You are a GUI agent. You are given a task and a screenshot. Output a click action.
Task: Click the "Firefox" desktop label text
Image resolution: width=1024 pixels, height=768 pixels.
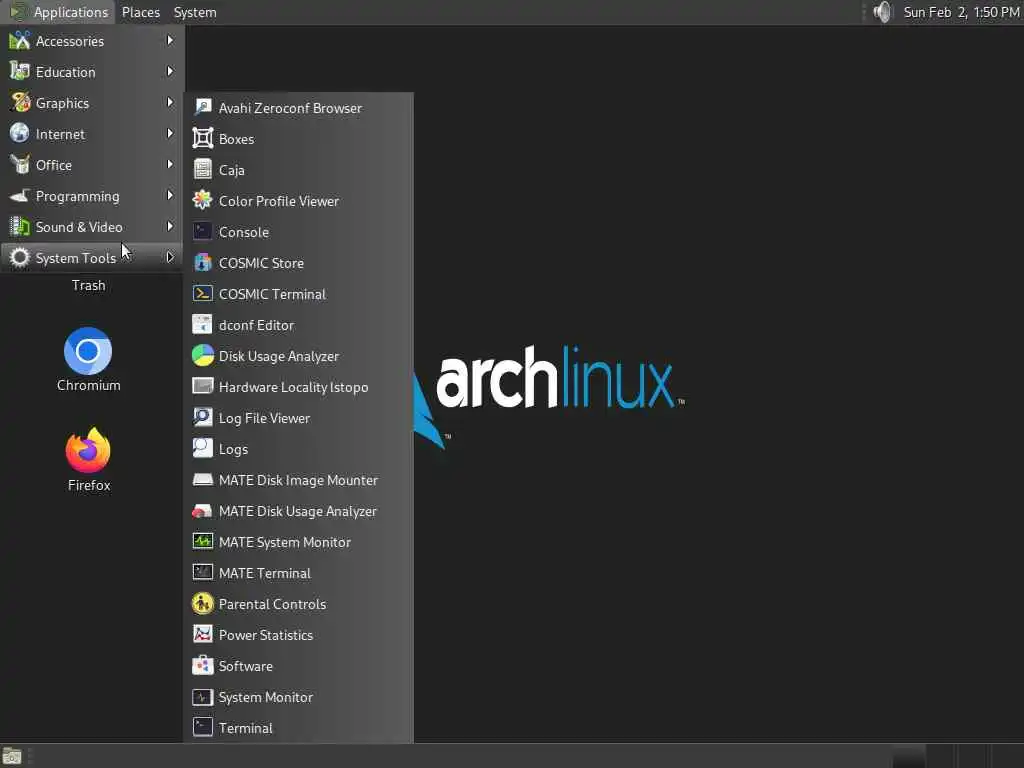[x=89, y=485]
